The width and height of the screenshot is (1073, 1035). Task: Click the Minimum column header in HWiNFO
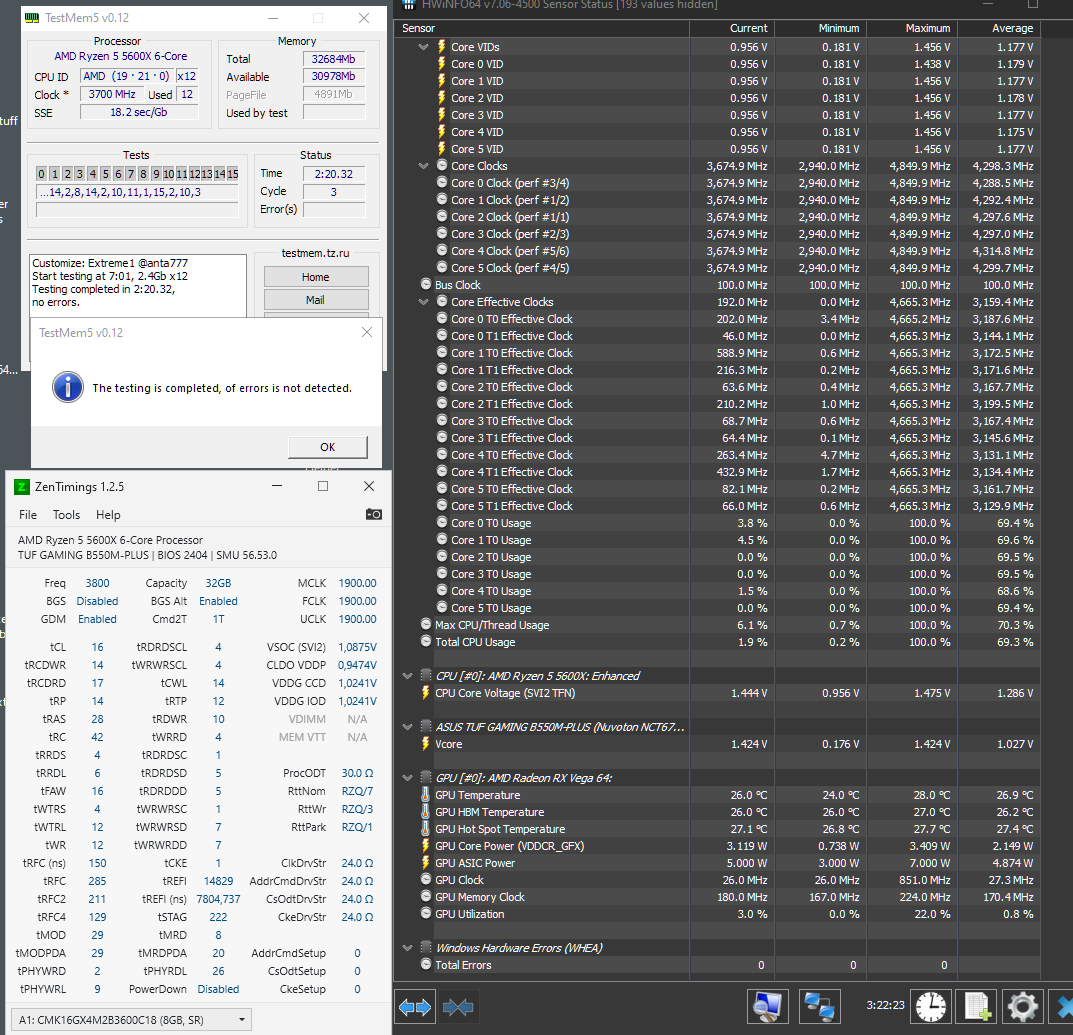pyautogui.click(x=820, y=28)
